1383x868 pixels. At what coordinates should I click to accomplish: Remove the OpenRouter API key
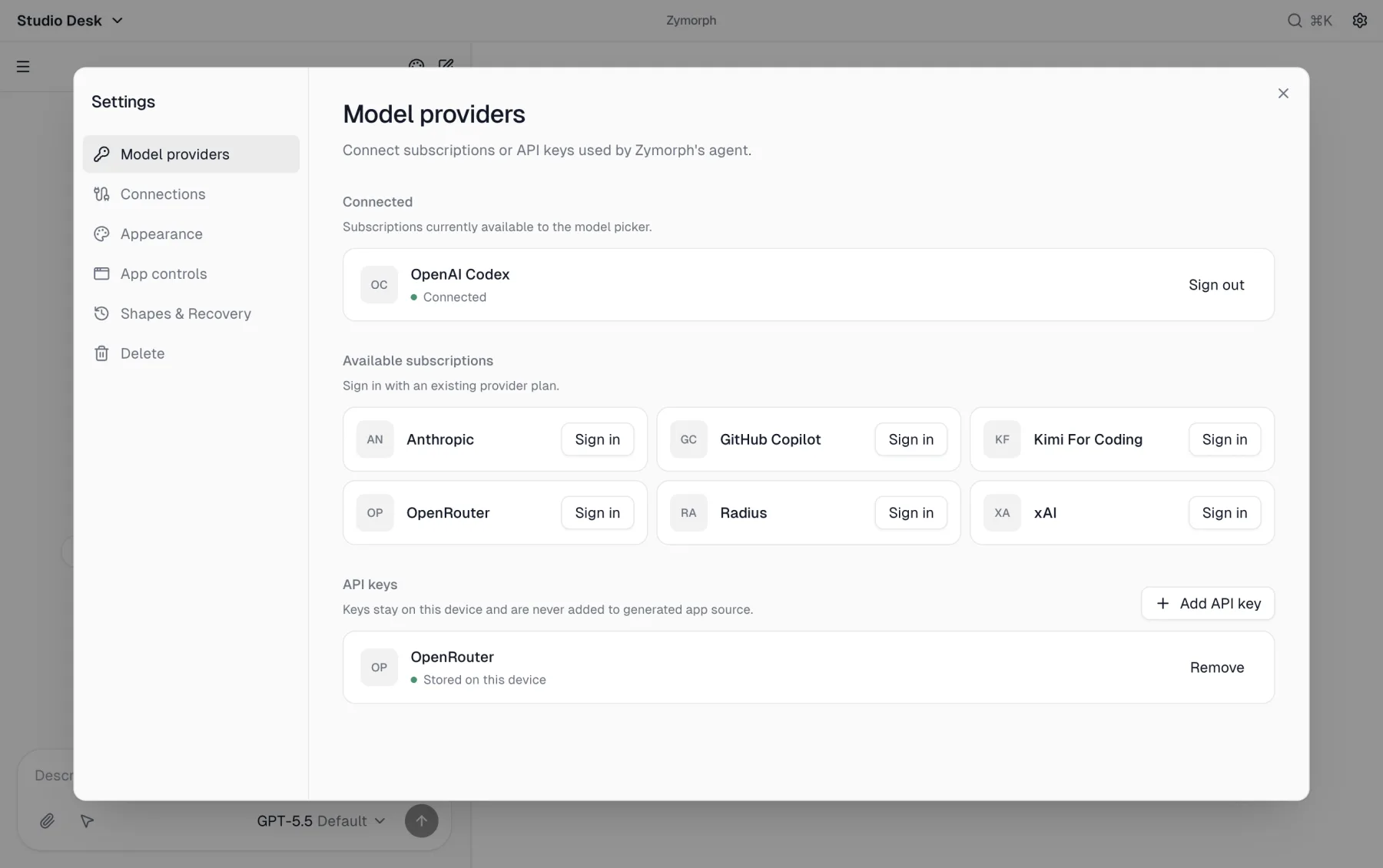1217,668
